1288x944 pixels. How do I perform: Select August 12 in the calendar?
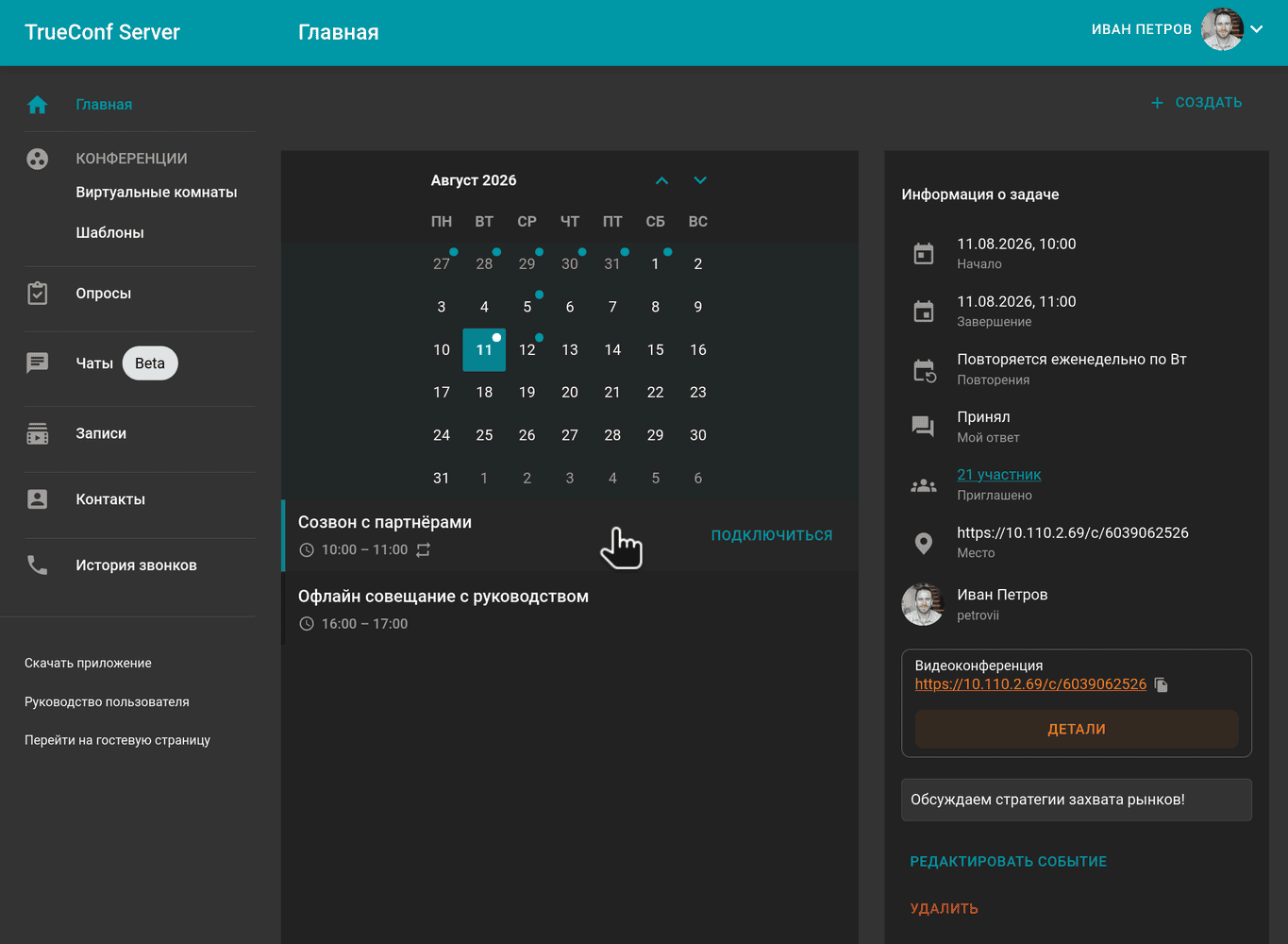(527, 350)
